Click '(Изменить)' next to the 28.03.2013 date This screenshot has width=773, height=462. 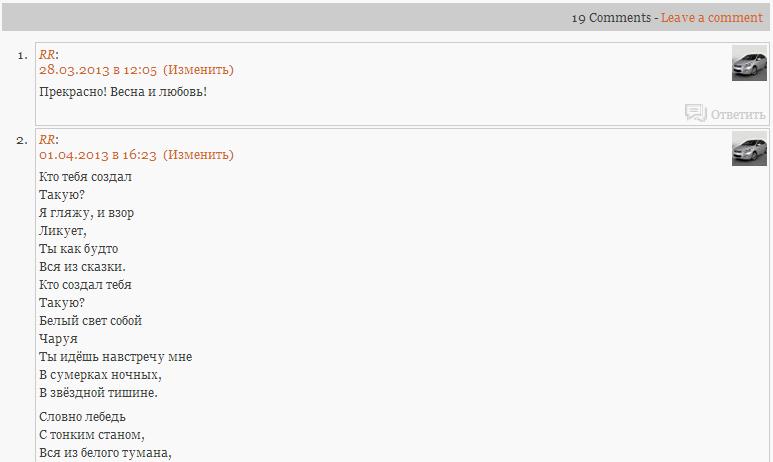(x=198, y=70)
